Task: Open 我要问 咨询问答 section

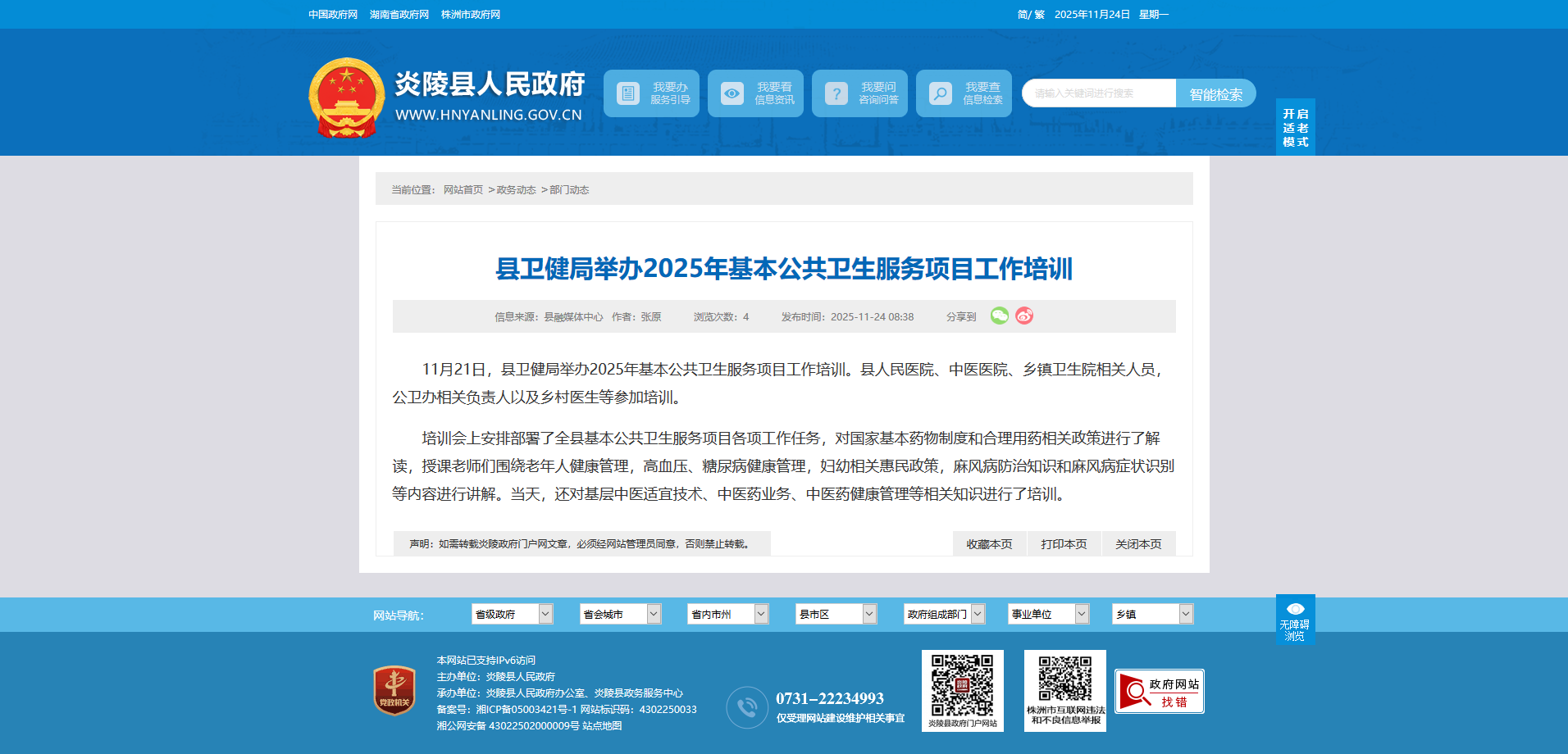Action: (x=859, y=93)
